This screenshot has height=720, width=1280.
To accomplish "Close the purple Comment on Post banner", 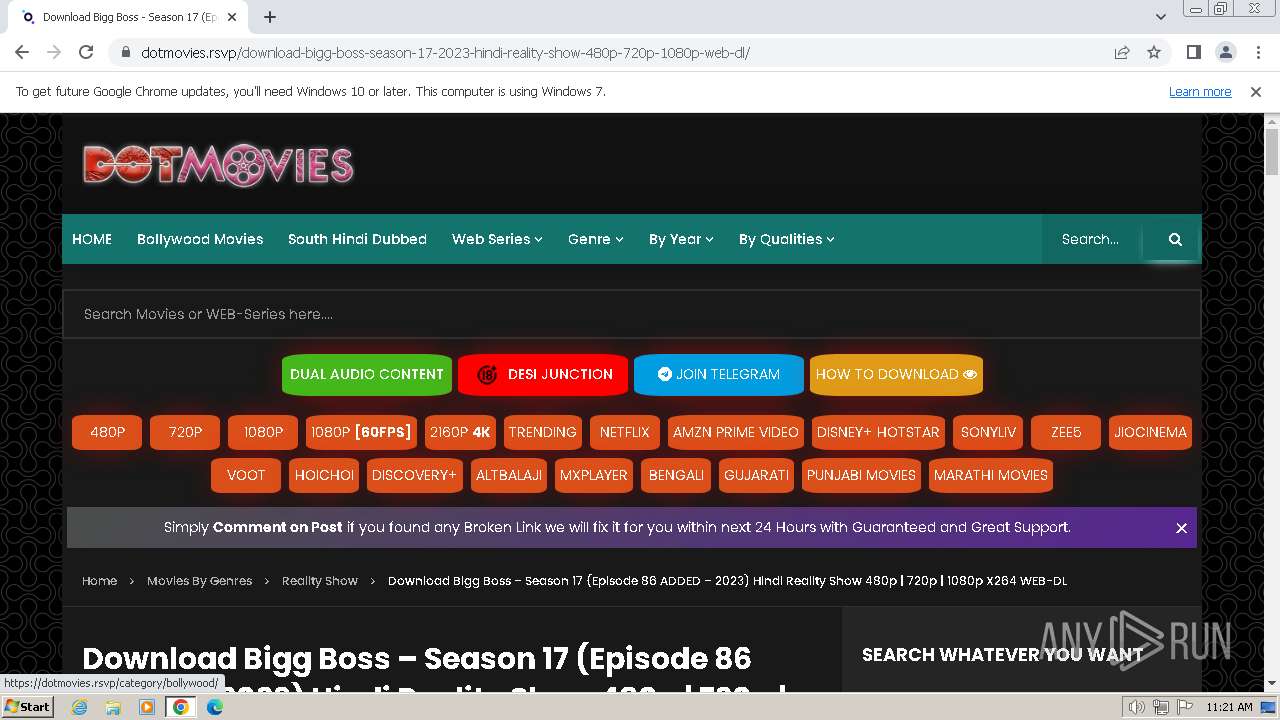I will 1181,528.
